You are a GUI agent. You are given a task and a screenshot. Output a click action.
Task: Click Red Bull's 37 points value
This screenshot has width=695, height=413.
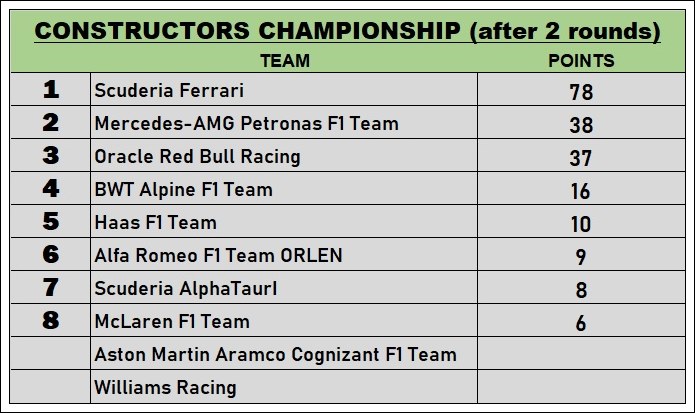(581, 158)
